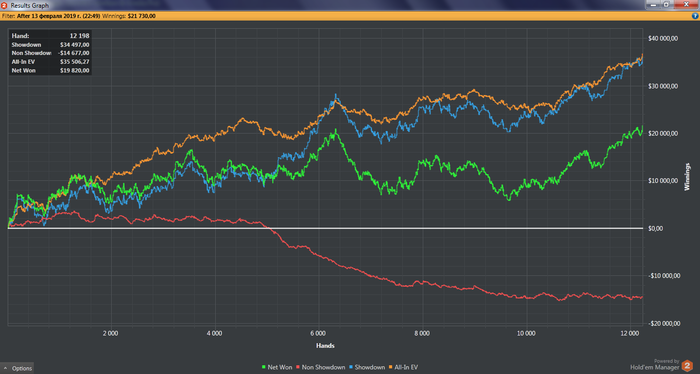Click the 8 000 hands axis label
Viewport: 700px width, 374px height.
[422, 333]
